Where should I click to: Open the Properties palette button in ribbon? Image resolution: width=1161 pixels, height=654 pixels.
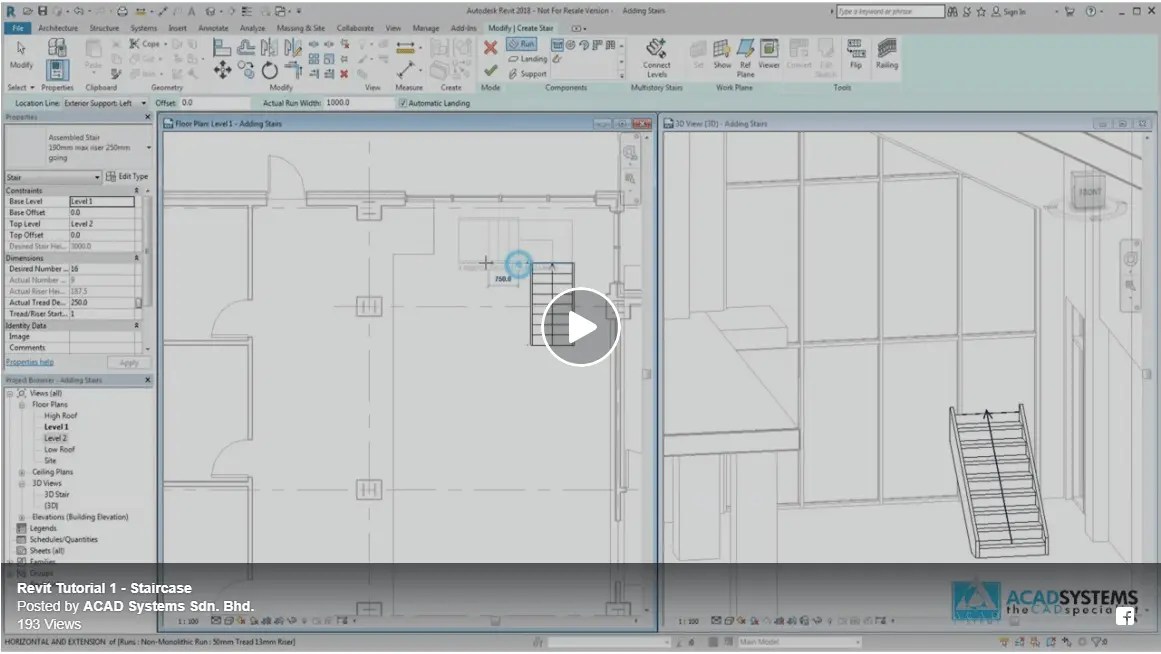(57, 70)
